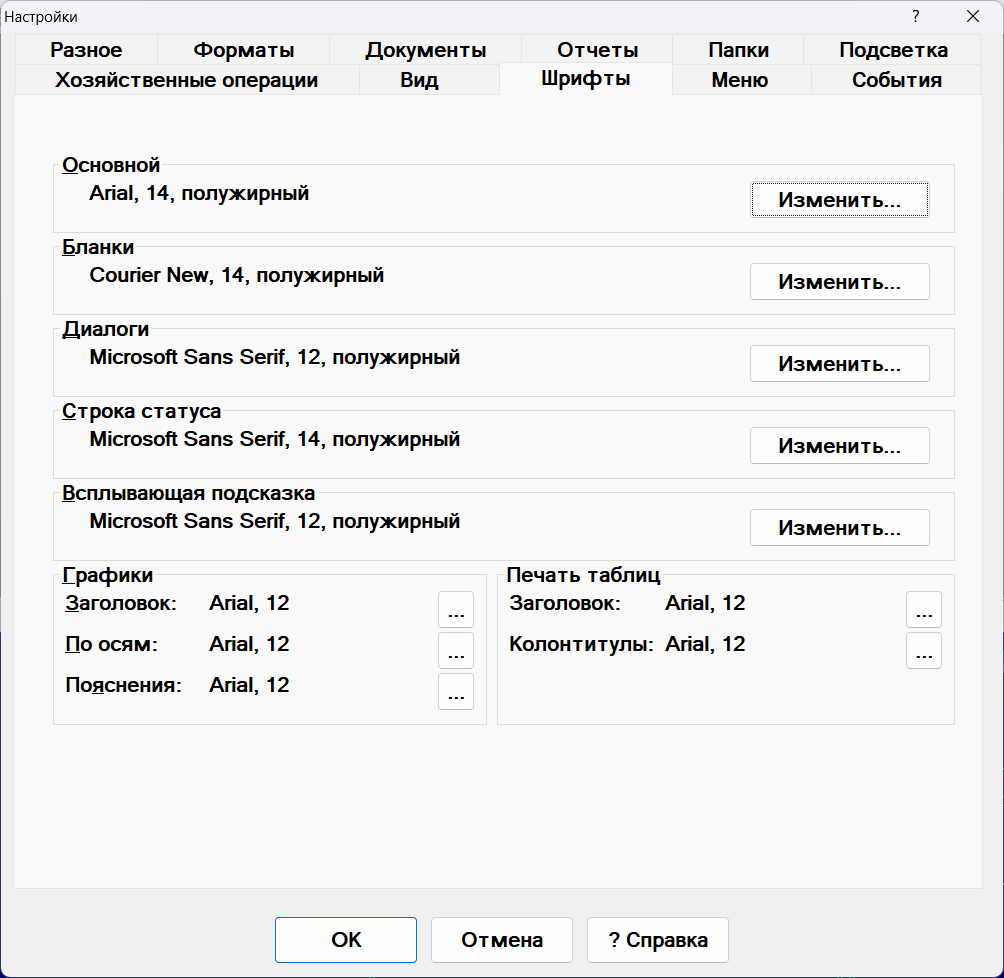
Task: Open the Форматы tab
Action: [242, 49]
